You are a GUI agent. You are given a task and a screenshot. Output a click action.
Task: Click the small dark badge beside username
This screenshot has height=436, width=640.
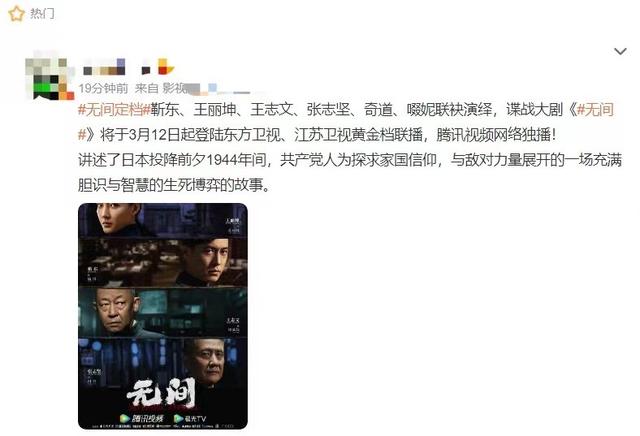[146, 71]
